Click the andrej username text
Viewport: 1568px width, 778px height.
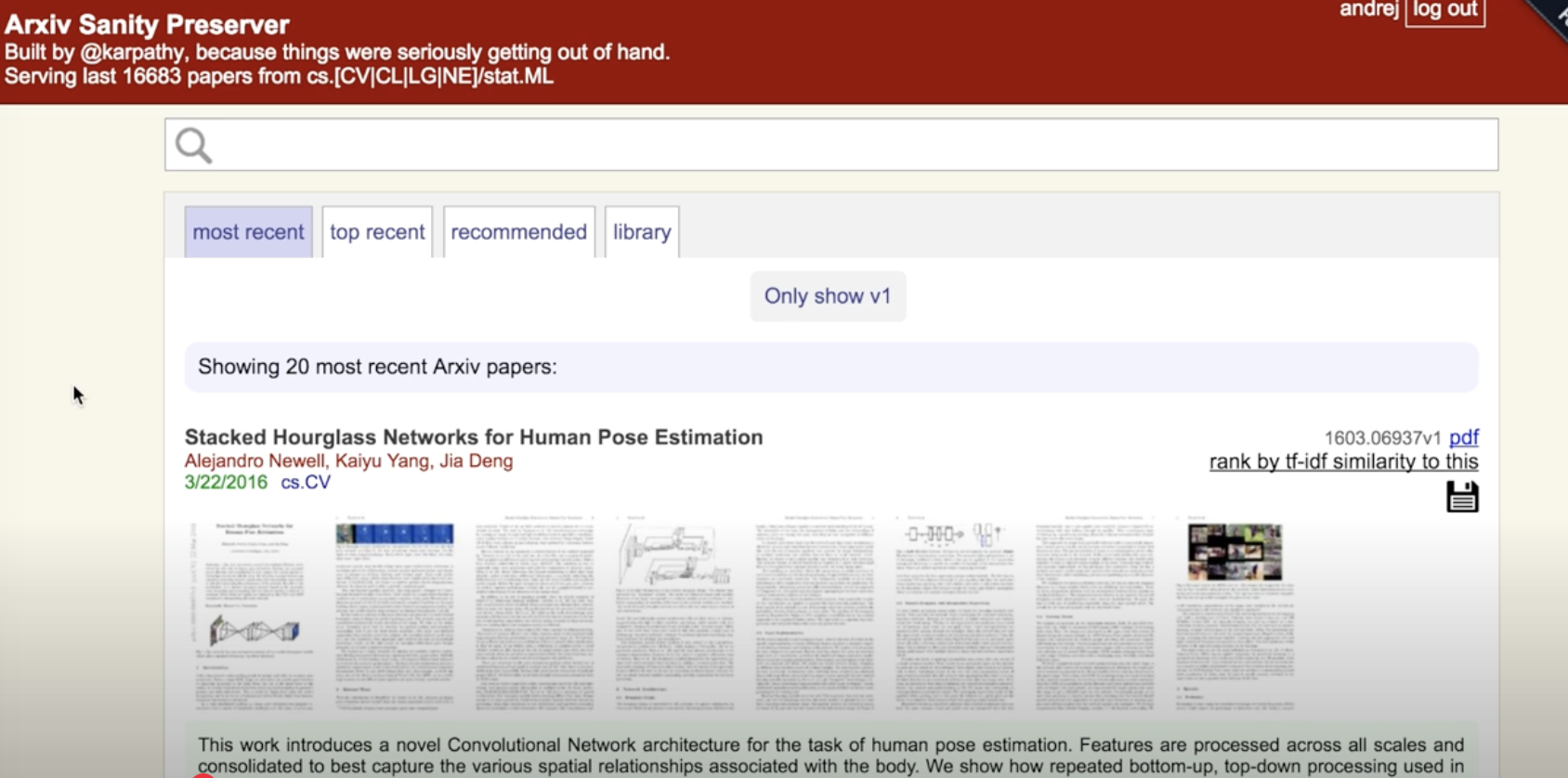(1368, 9)
